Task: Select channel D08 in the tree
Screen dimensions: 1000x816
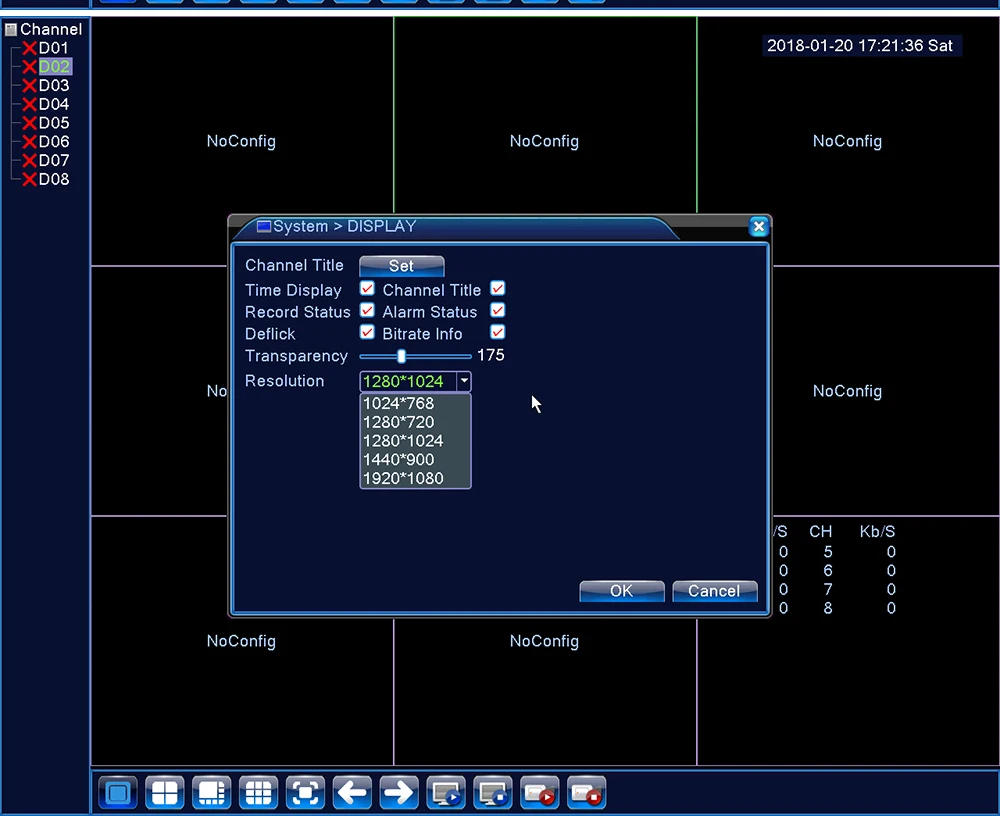Action: coord(54,179)
